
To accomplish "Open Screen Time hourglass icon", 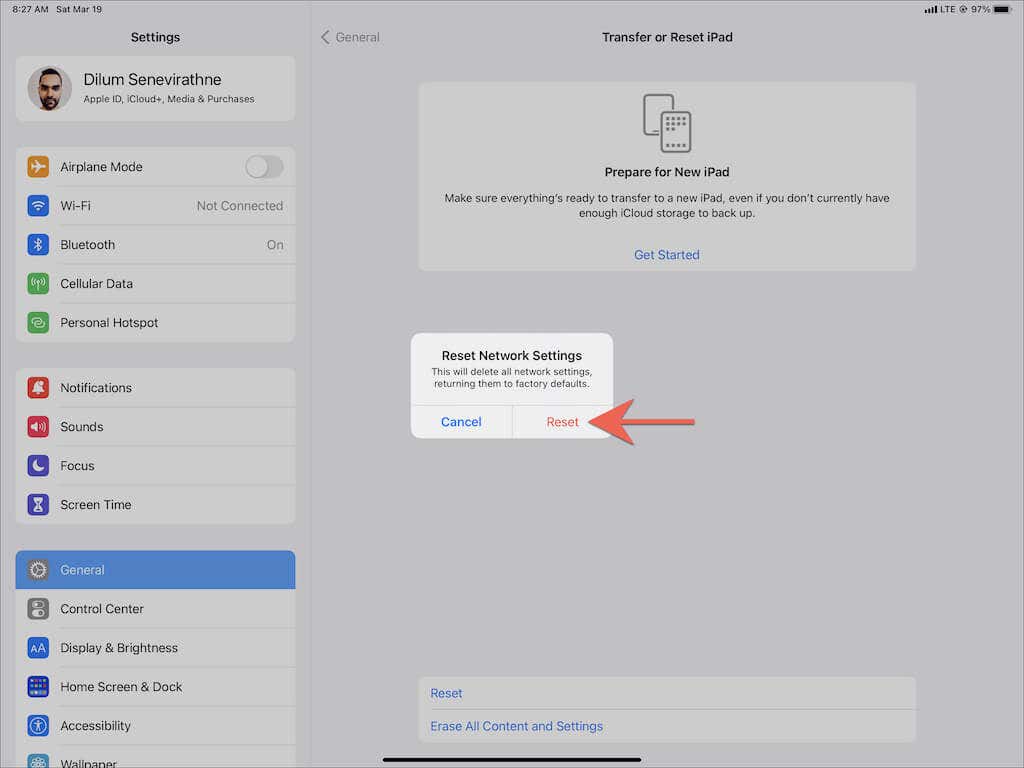I will coord(38,505).
